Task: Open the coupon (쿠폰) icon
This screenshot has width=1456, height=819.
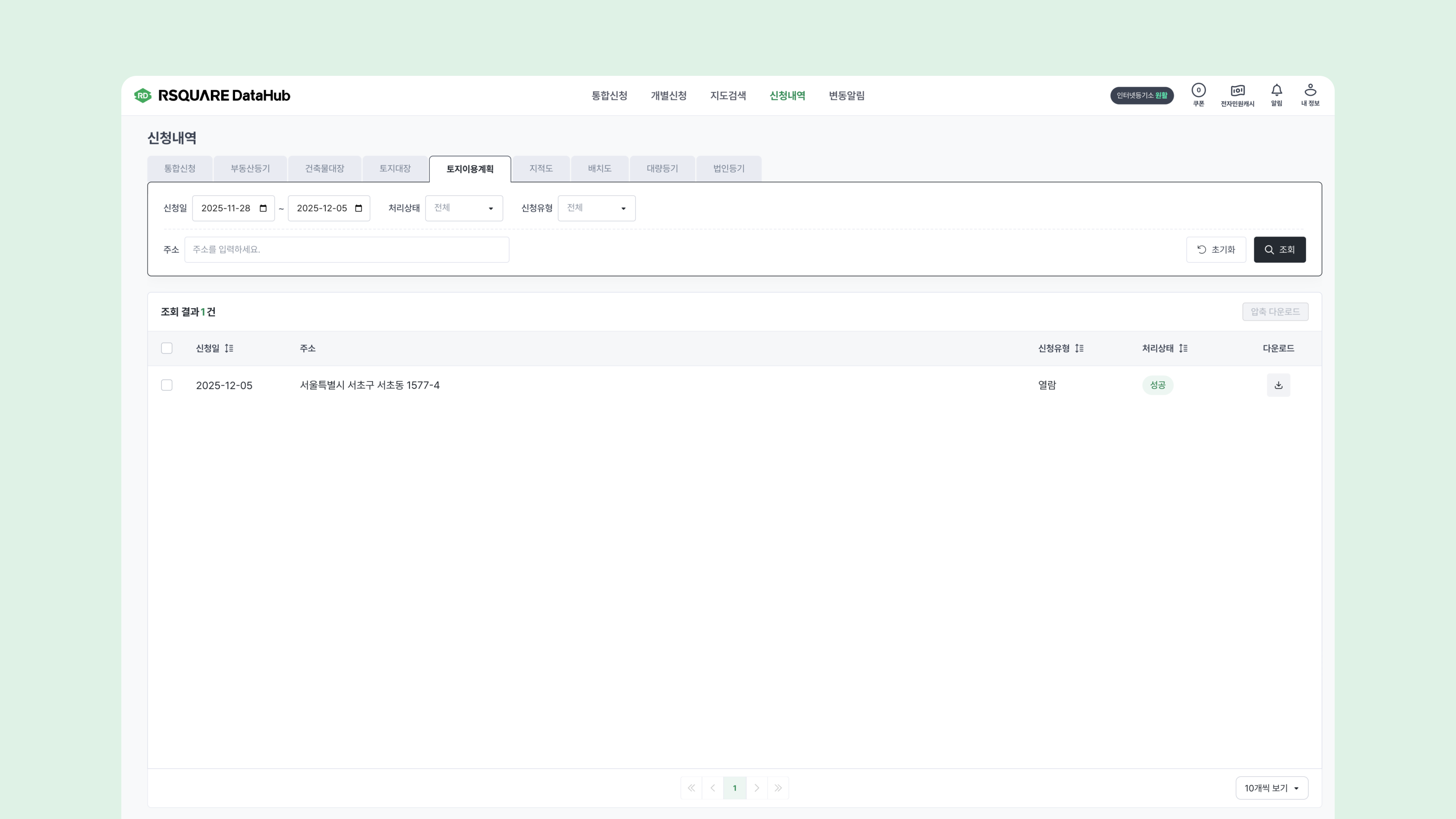Action: tap(1198, 94)
